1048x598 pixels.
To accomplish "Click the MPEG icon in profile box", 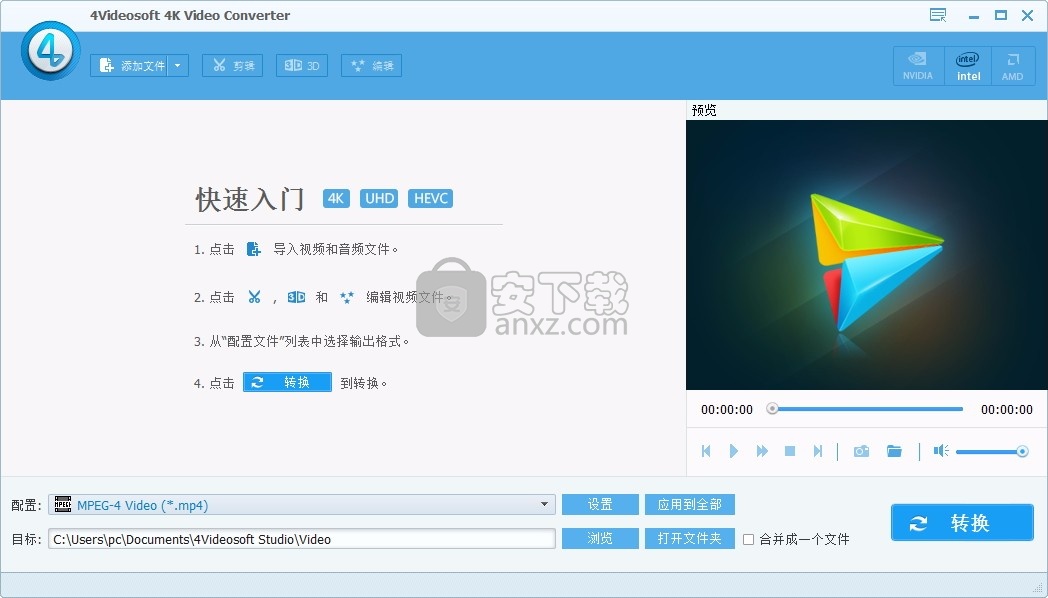I will coord(63,504).
